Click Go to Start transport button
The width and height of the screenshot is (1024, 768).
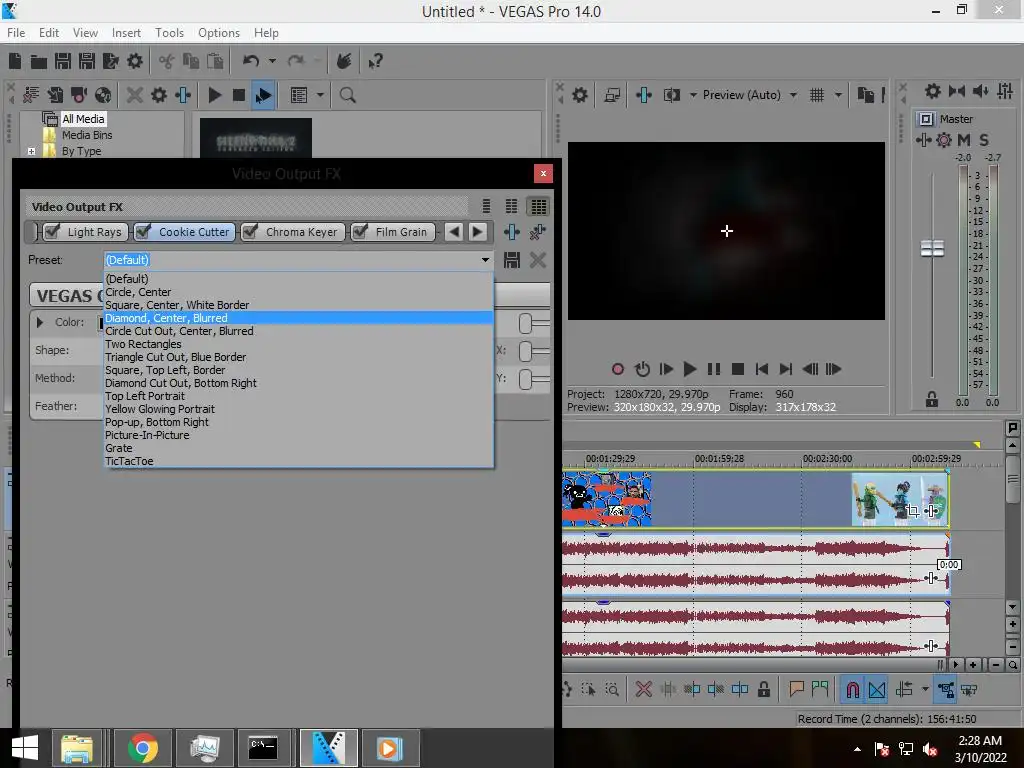[x=761, y=370]
